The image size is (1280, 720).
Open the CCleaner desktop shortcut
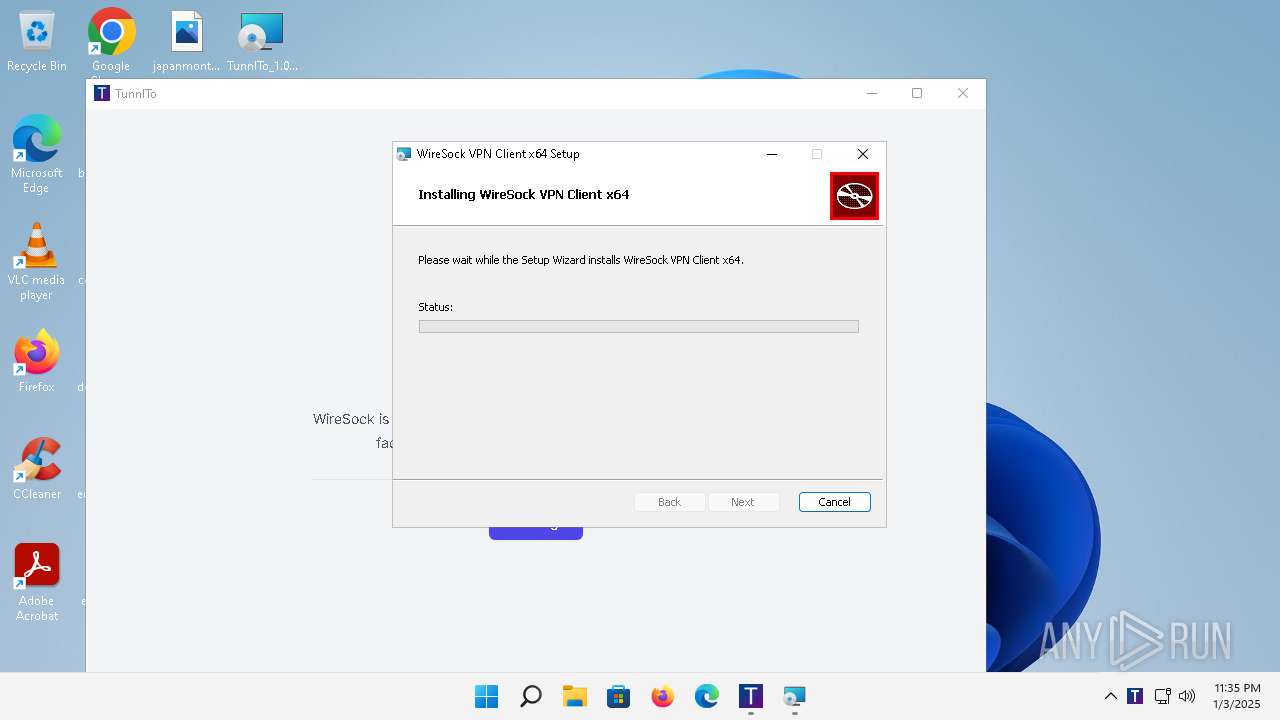37,469
